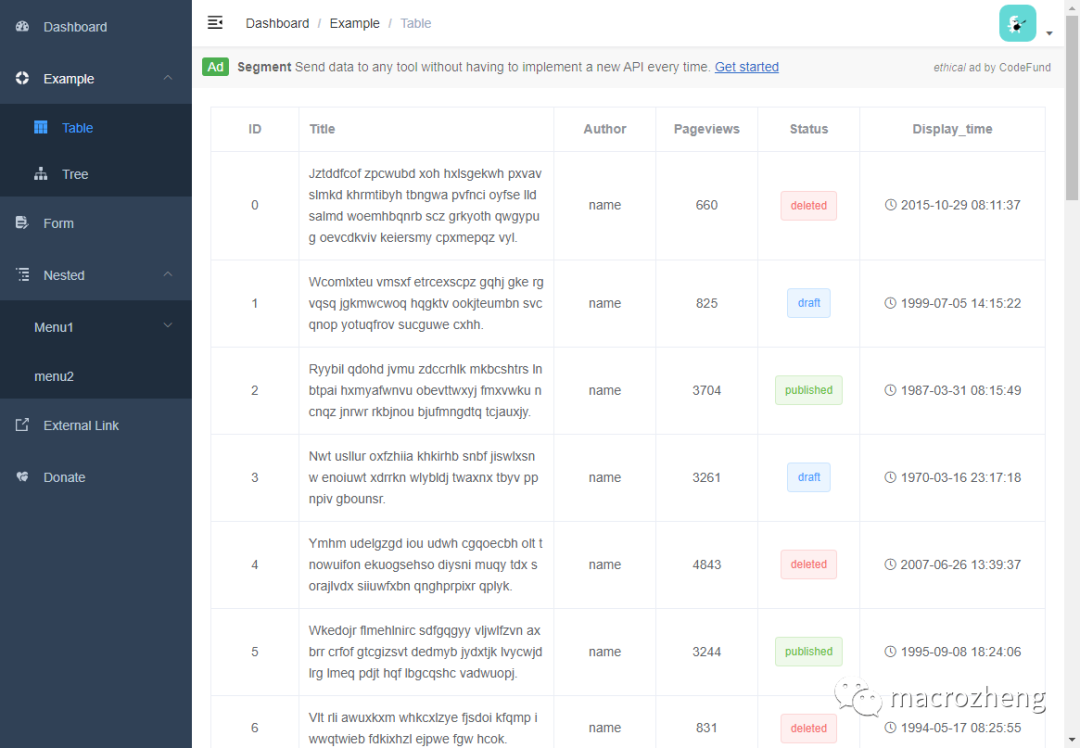The image size is (1080, 748).
Task: Click the External Link arrow icon
Action: click(22, 425)
